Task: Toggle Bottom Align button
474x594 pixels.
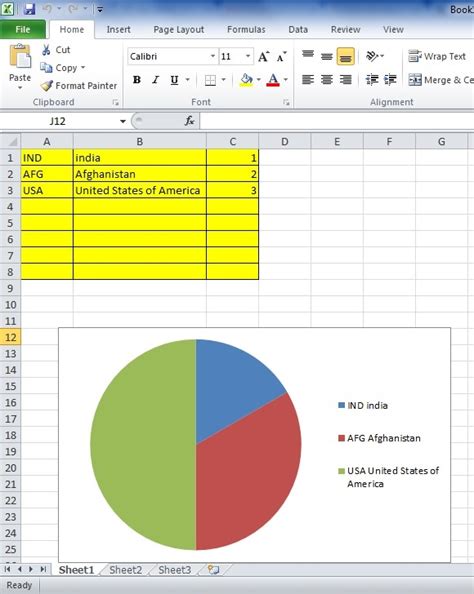Action: coord(346,56)
